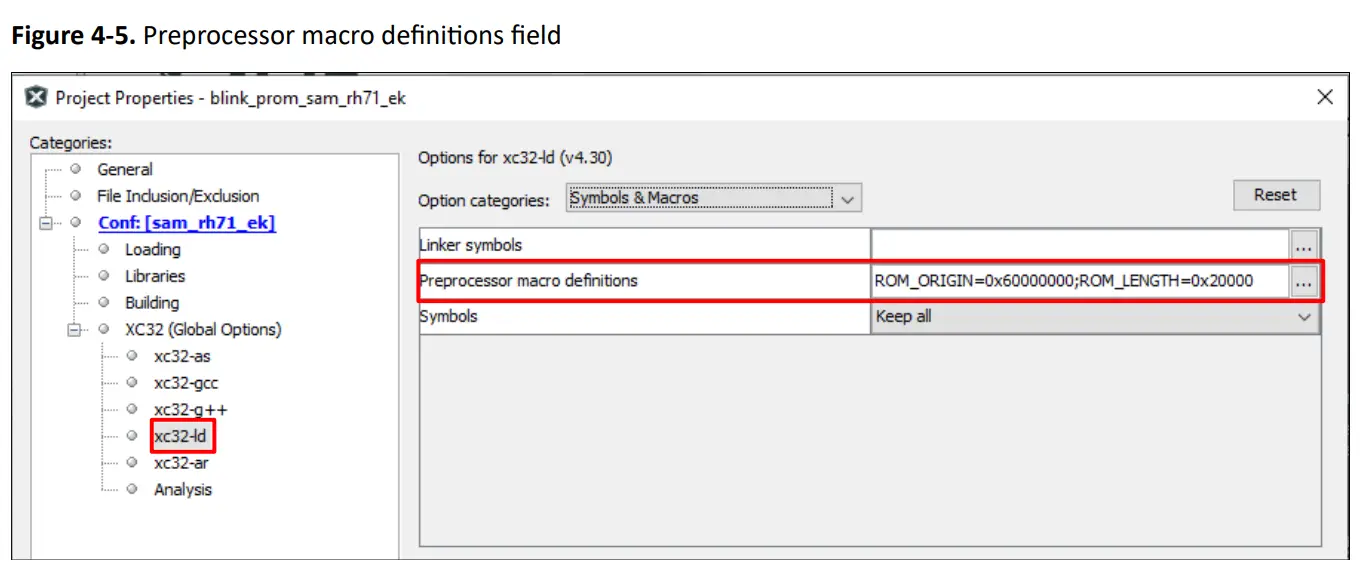Open Preprocessor macro definitions ellipsis editor
Viewport: 1364px width, 573px height.
1303,283
